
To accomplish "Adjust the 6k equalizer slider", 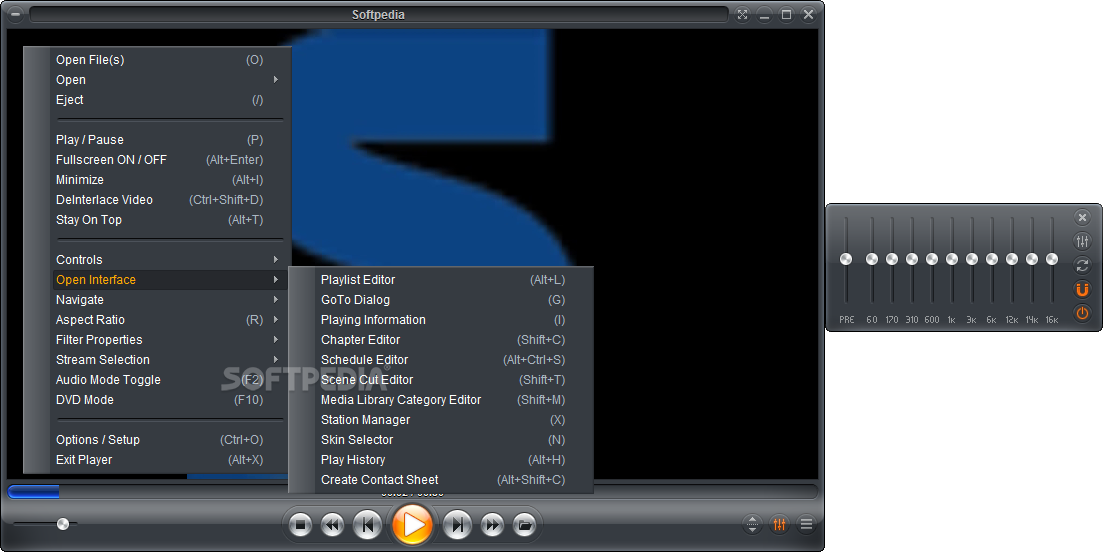I will [x=992, y=259].
